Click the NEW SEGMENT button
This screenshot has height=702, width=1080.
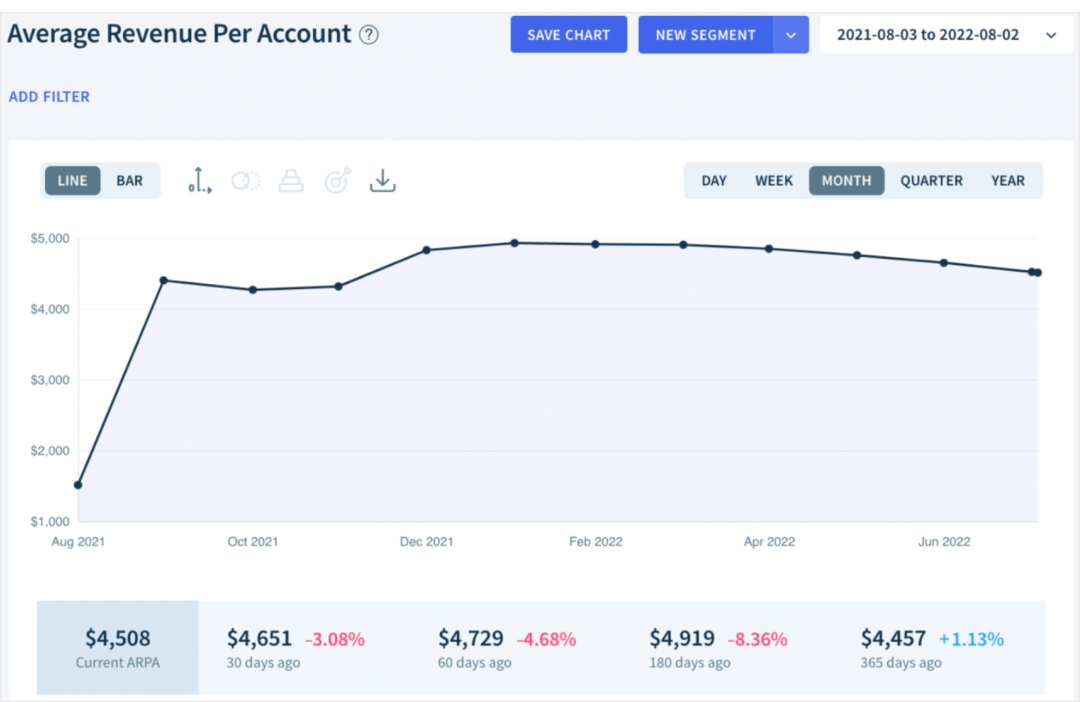click(x=705, y=35)
